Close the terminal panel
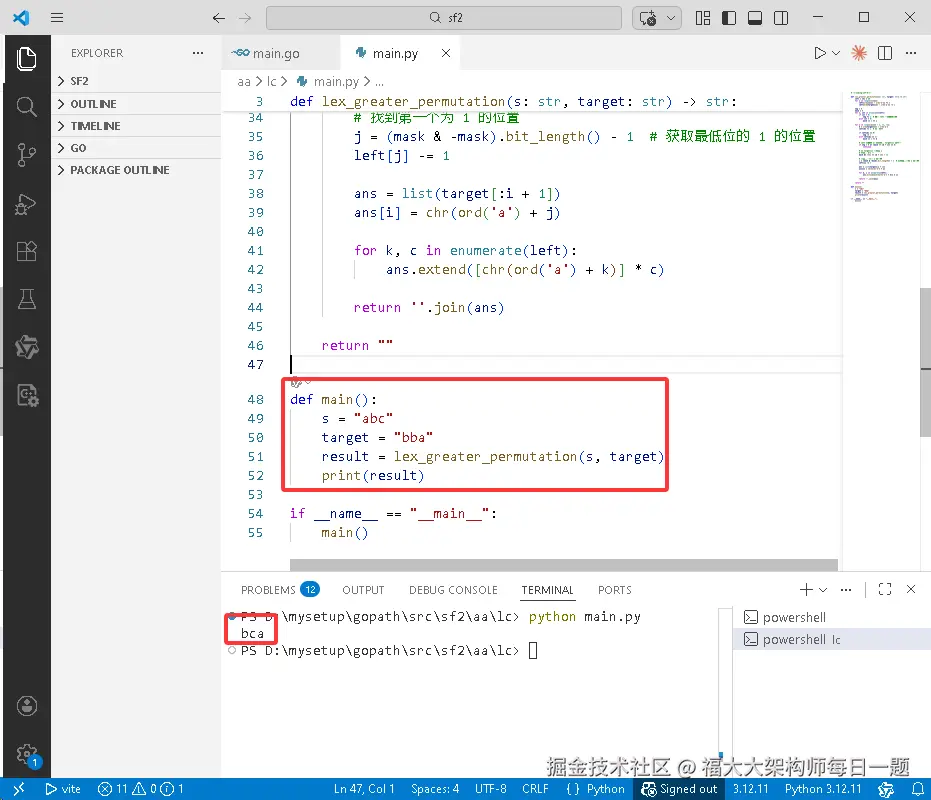This screenshot has width=931, height=800. pos(911,589)
